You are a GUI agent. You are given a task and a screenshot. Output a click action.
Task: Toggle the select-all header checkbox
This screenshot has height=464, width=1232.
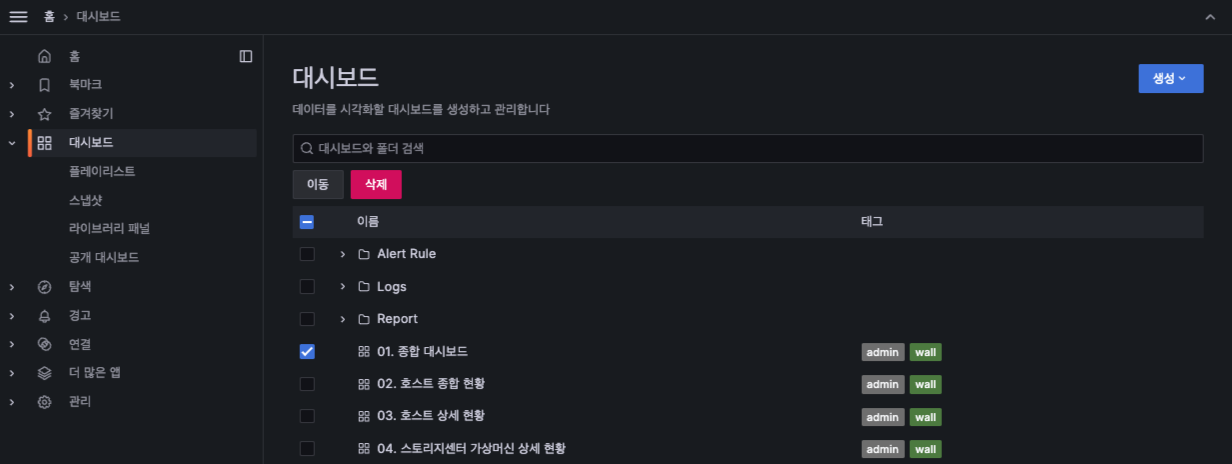coord(307,222)
